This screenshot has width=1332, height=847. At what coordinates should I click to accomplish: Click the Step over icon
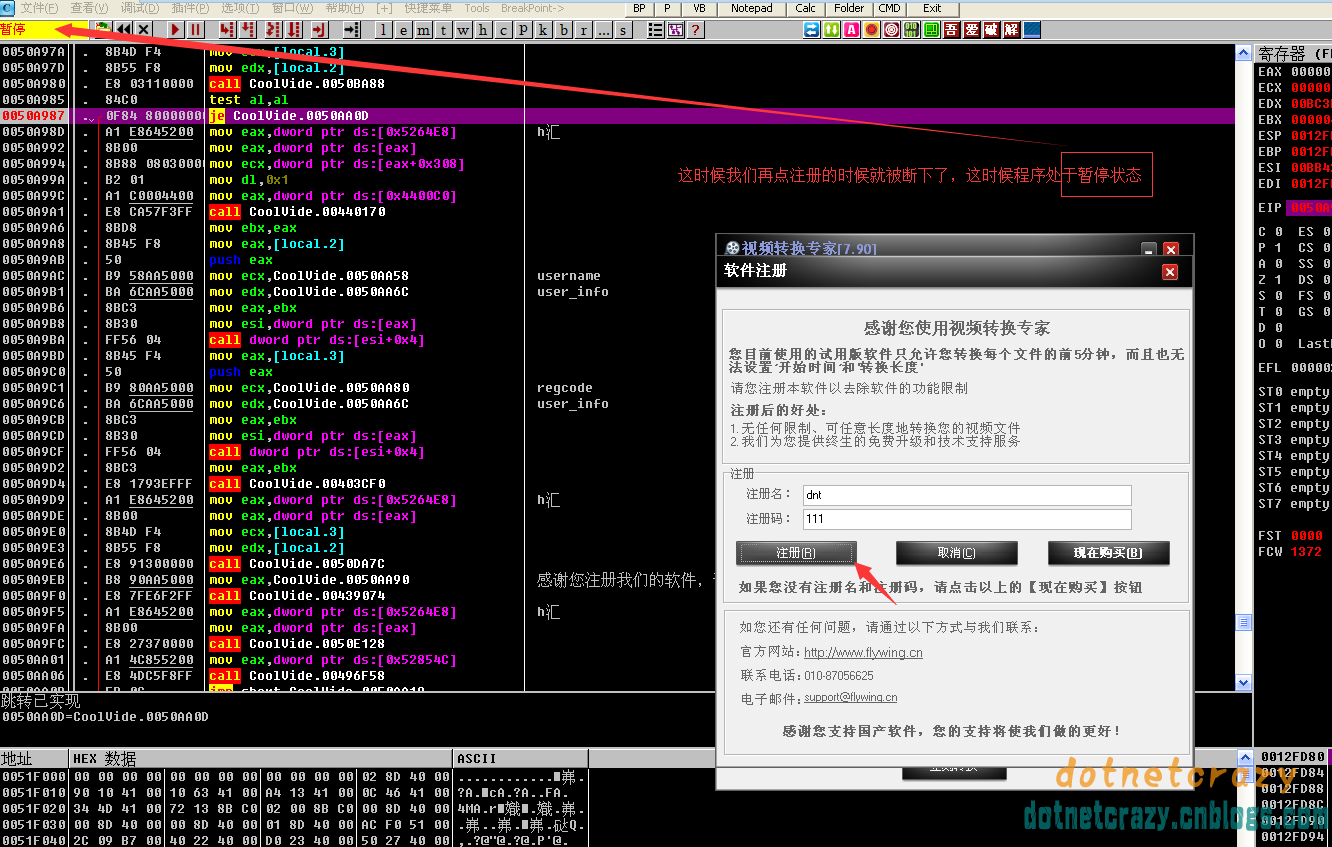coord(247,29)
